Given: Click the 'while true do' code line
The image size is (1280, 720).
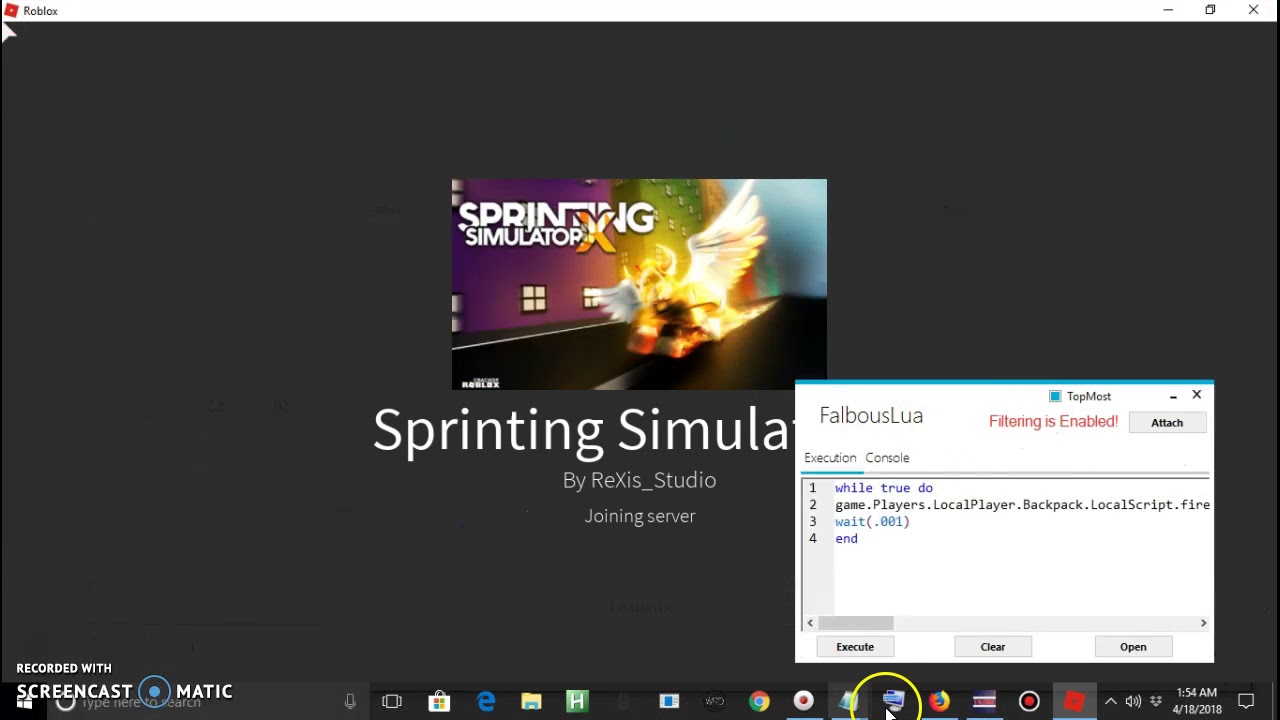Looking at the screenshot, I should pos(884,488).
